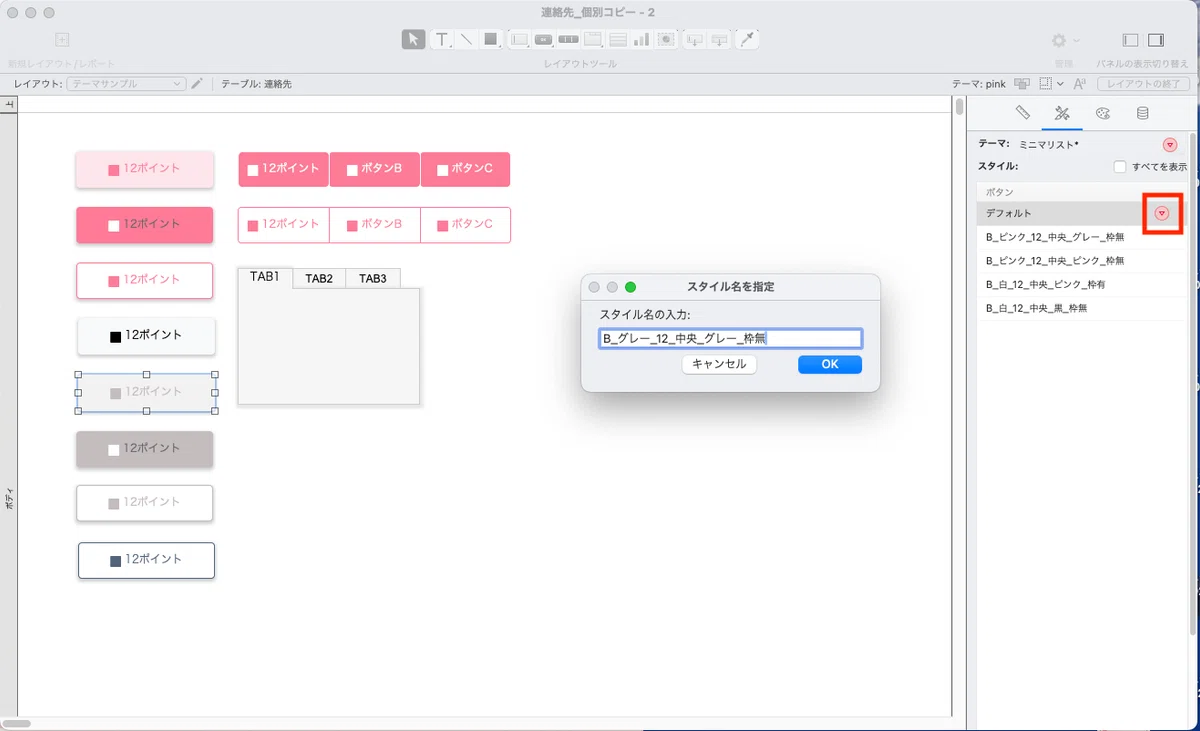Click OK in the style name dialog
The height and width of the screenshot is (731, 1200).
[x=830, y=364]
